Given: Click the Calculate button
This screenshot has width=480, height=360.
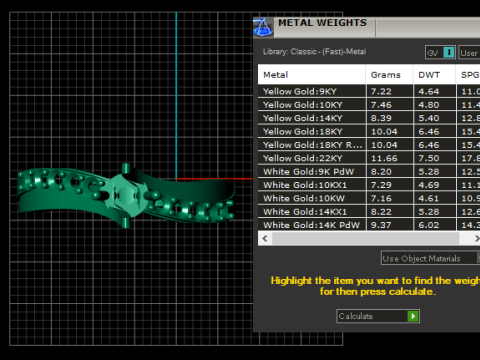Looking at the screenshot, I should pos(378,316).
